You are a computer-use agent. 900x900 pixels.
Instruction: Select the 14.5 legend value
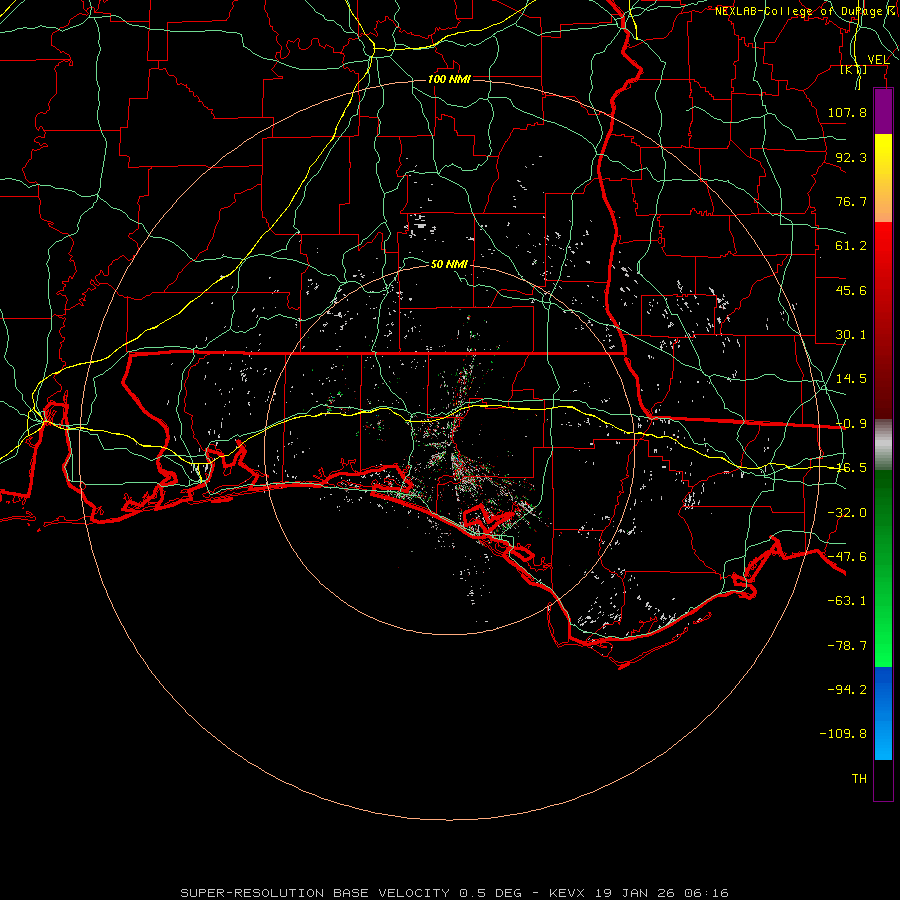point(851,379)
